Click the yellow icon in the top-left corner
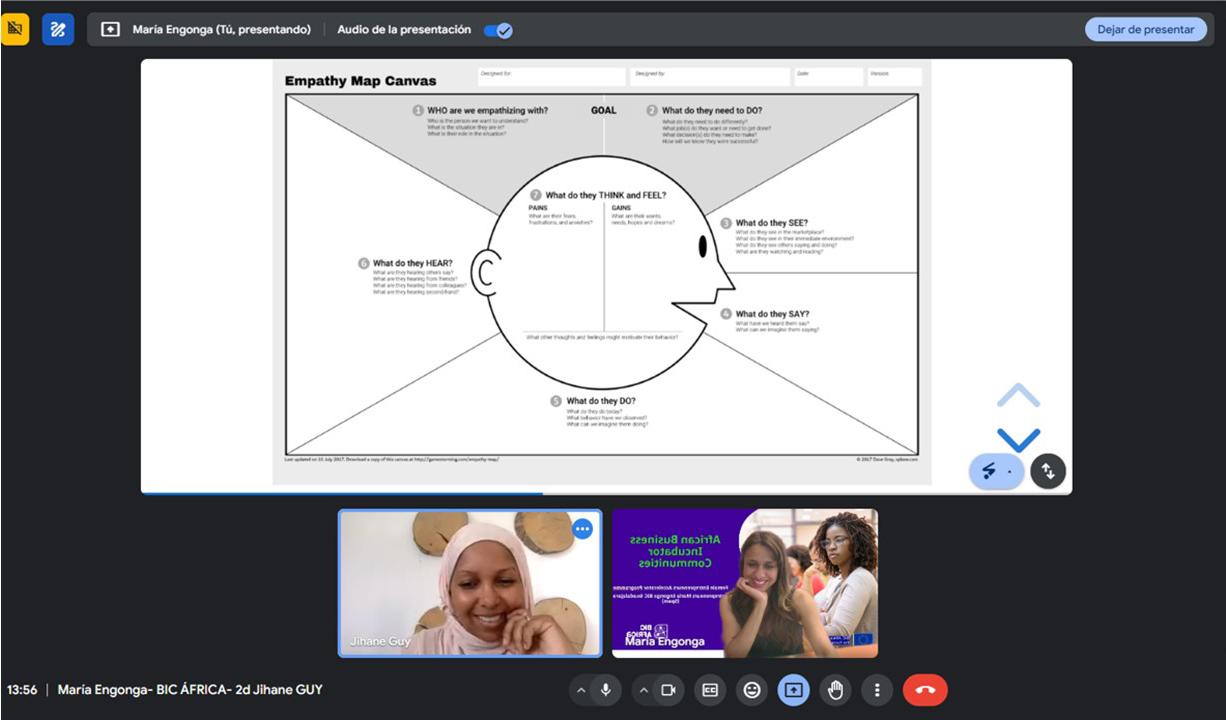Viewport: 1226px width, 720px height. point(15,29)
